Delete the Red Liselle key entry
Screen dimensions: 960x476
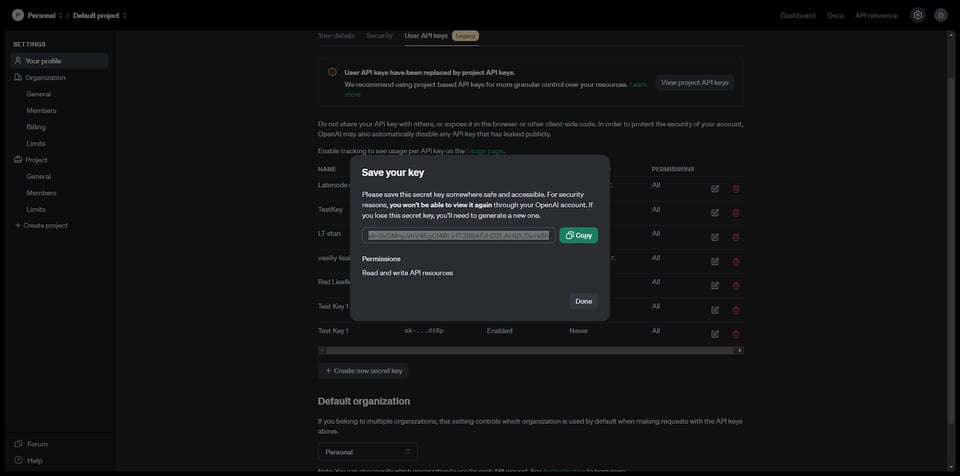[736, 285]
